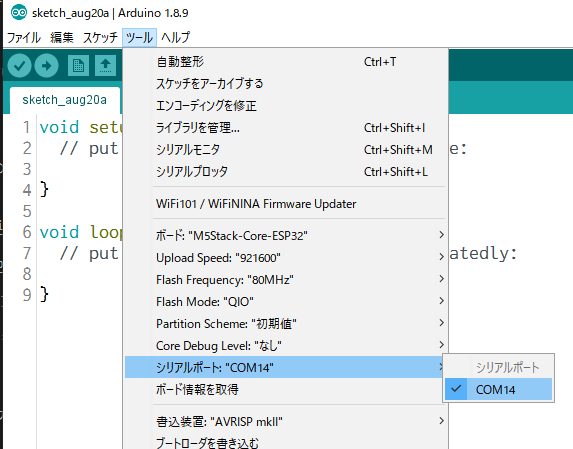Open ライブラリを管理... dialog
The image size is (573, 449).
click(285, 128)
